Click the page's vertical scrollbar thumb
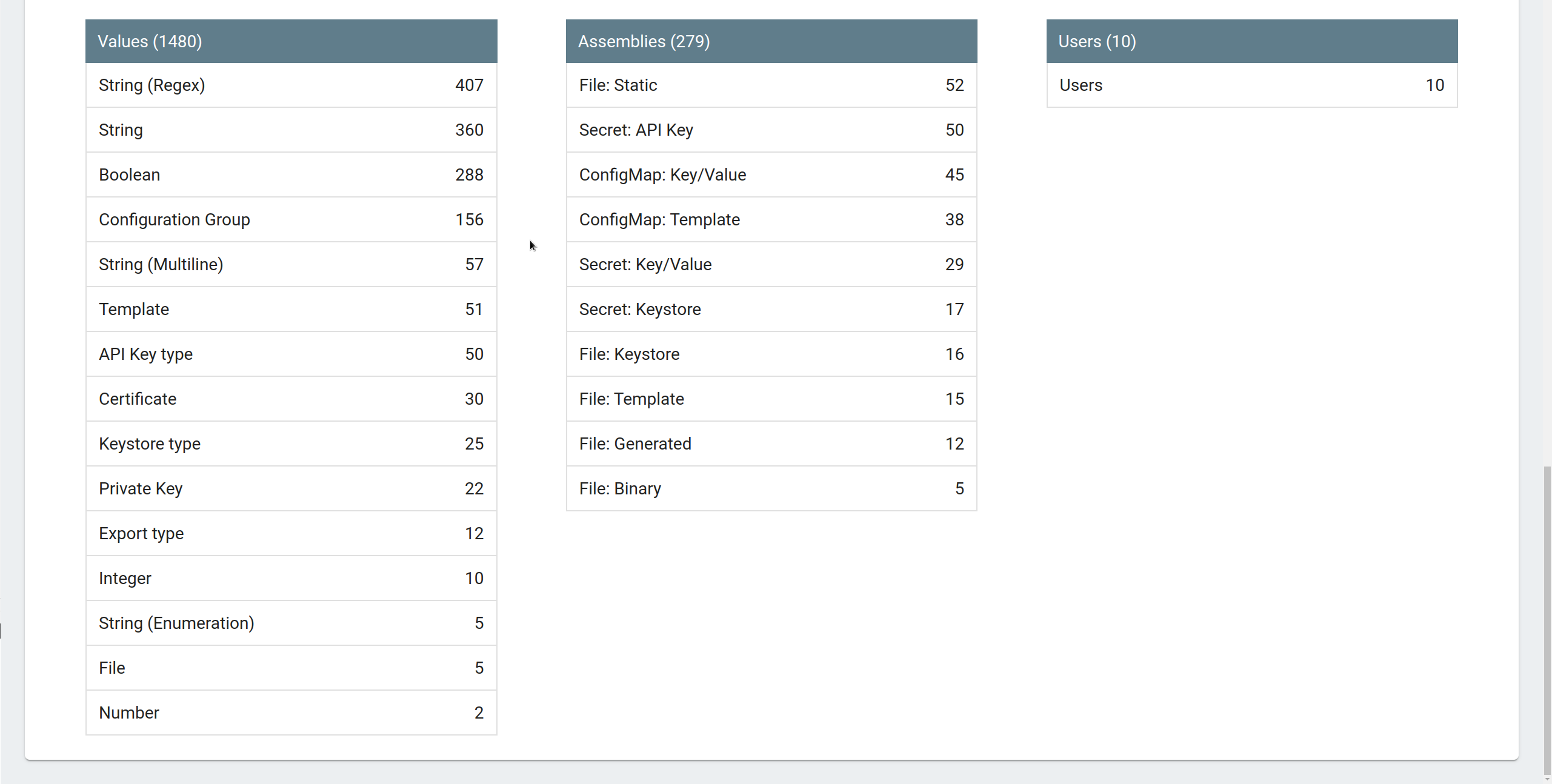 coord(1547,618)
